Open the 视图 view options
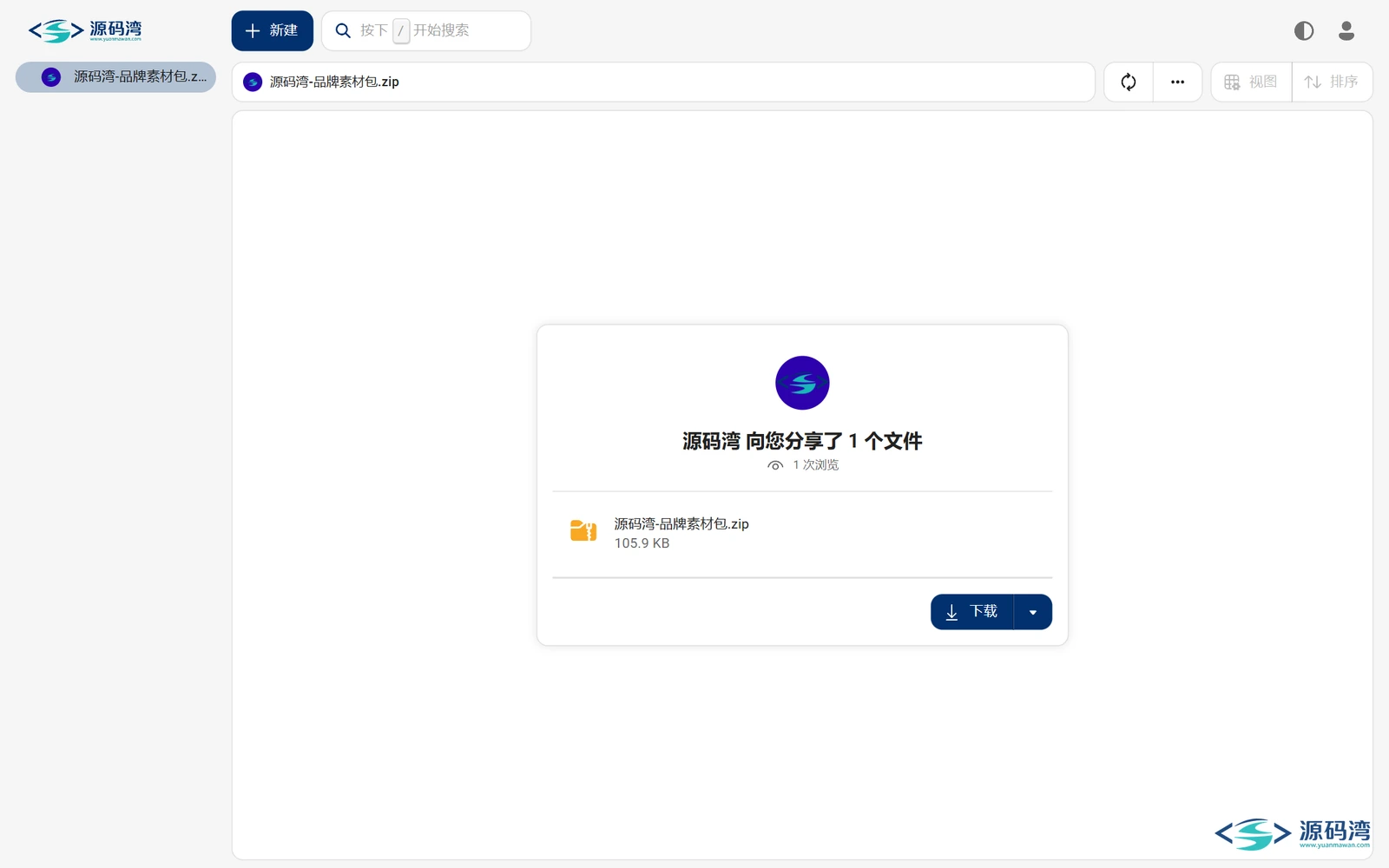The width and height of the screenshot is (1389, 868). (x=1251, y=82)
